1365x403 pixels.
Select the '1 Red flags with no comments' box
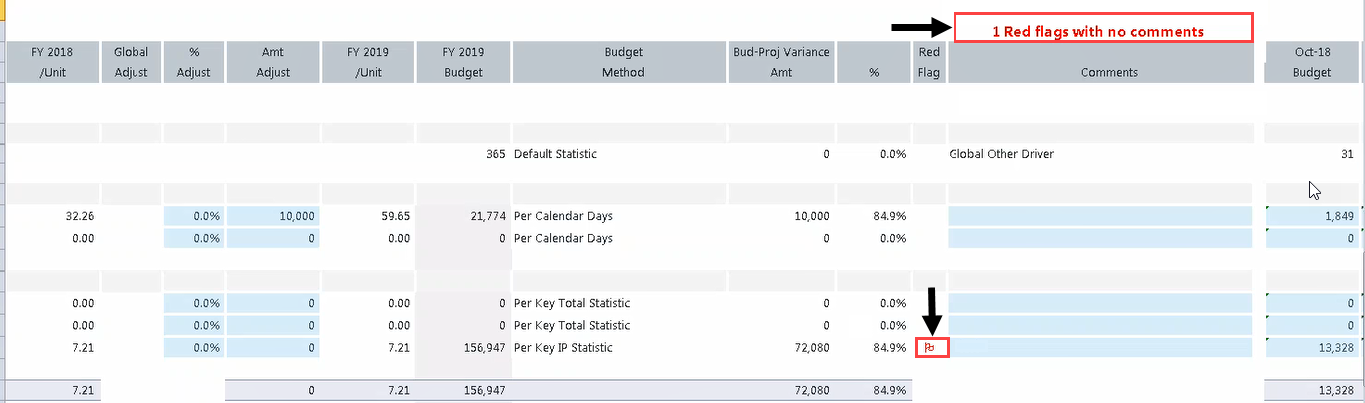(1102, 29)
